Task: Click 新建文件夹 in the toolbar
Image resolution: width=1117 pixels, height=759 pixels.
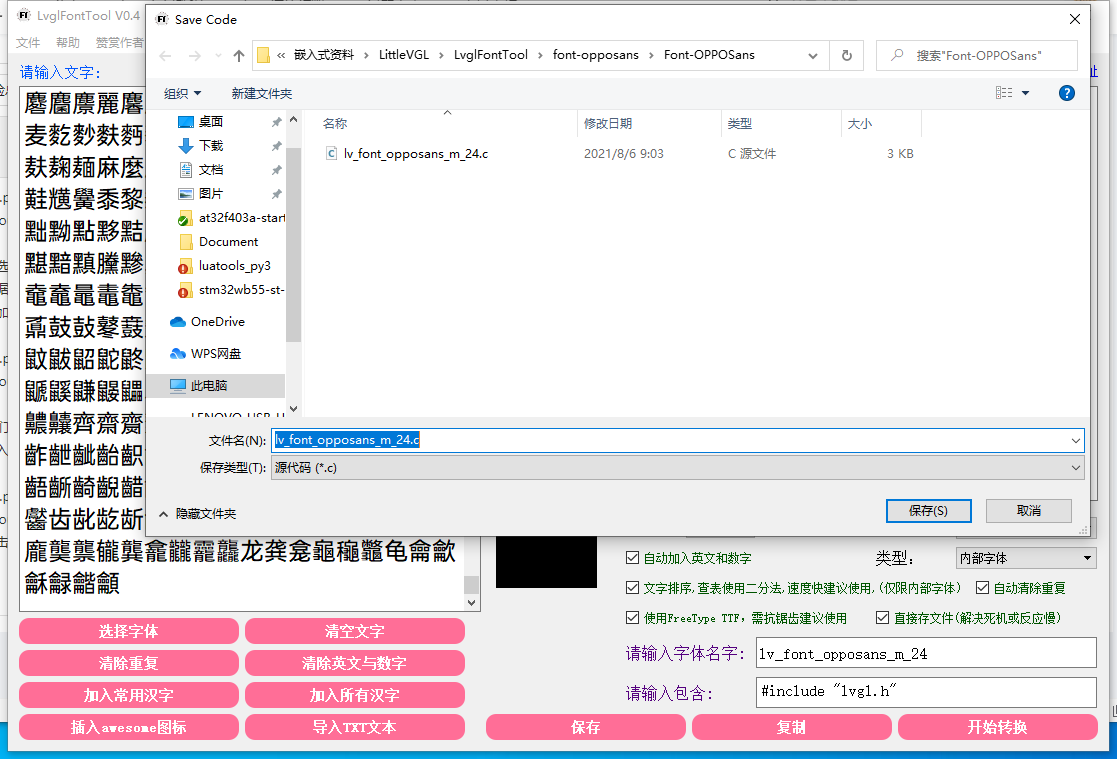Action: click(261, 93)
